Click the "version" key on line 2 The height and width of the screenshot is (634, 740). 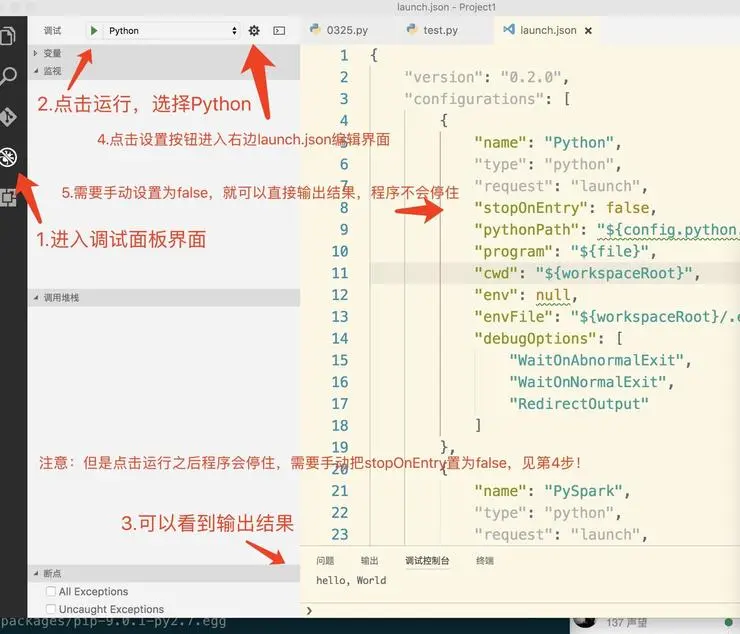click(x=444, y=77)
